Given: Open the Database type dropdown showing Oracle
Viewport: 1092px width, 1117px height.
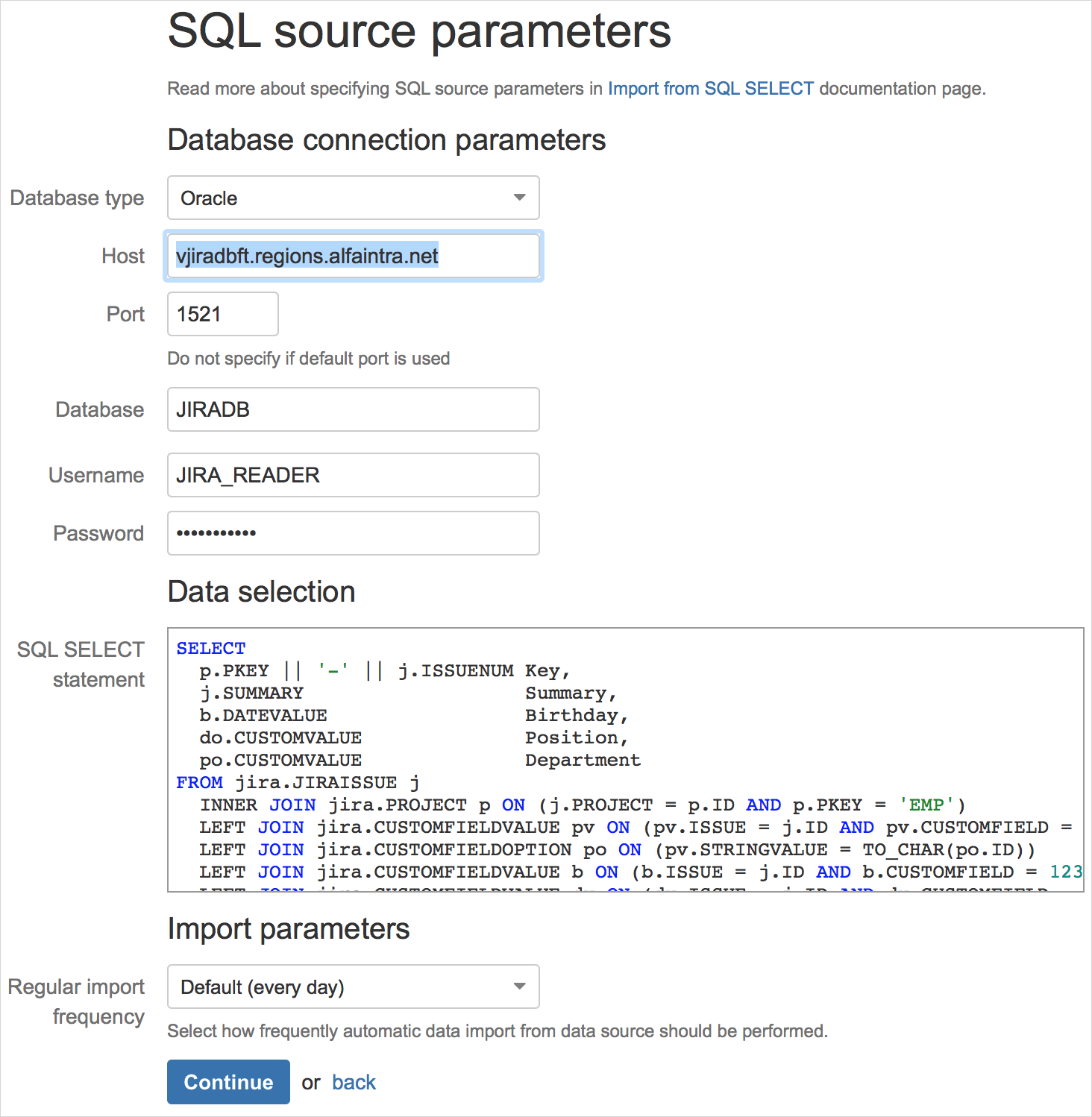Looking at the screenshot, I should (x=353, y=198).
